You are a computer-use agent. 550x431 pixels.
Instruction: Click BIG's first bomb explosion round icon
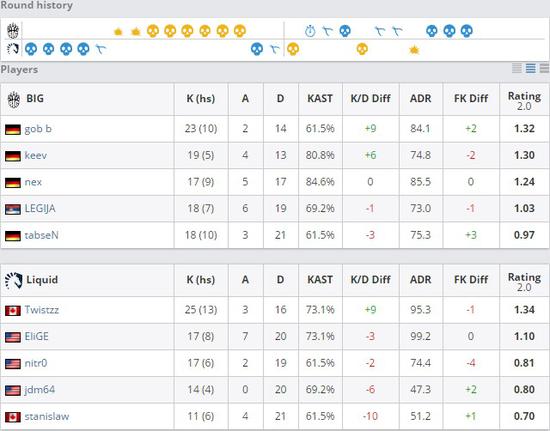coord(118,32)
